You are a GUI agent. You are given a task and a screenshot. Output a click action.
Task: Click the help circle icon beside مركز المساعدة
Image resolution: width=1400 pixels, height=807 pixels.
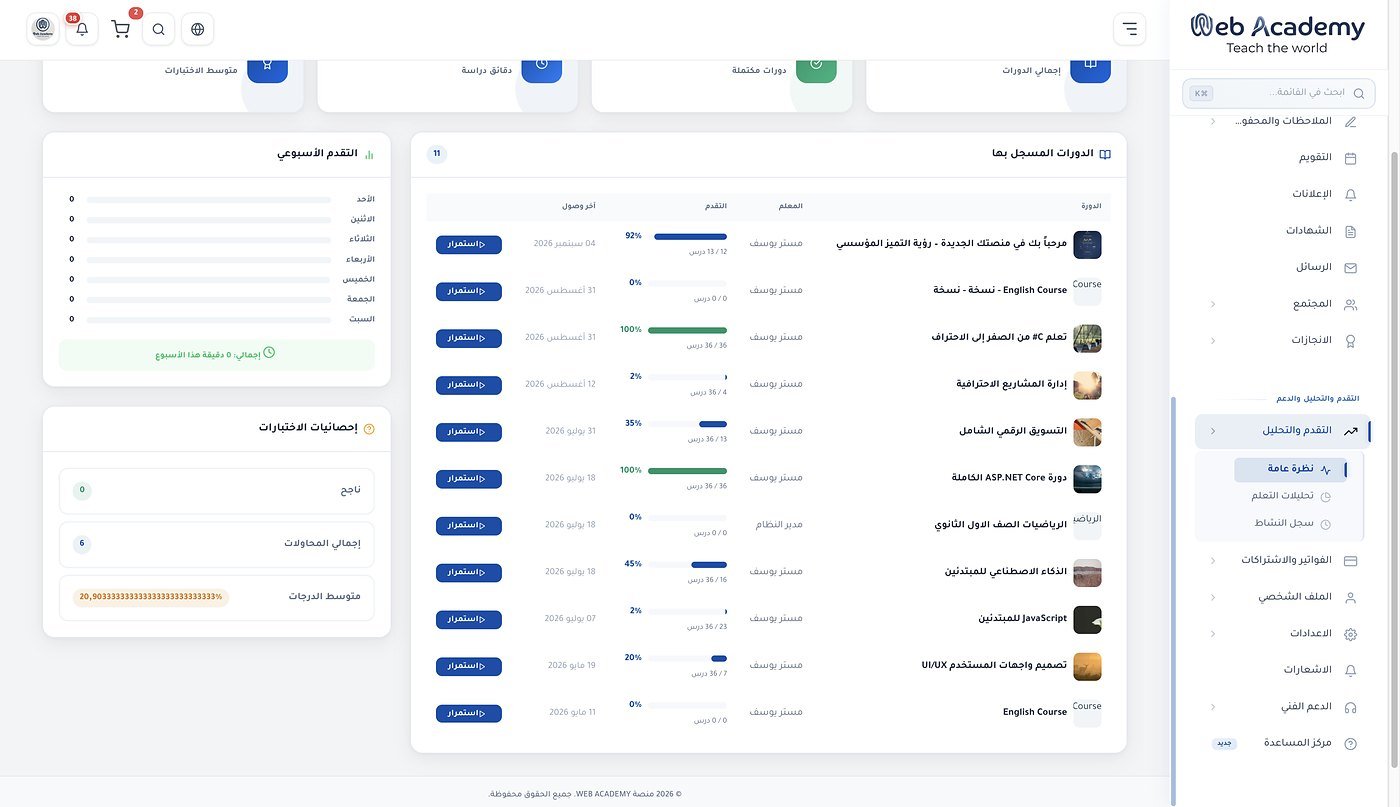(x=1350, y=744)
